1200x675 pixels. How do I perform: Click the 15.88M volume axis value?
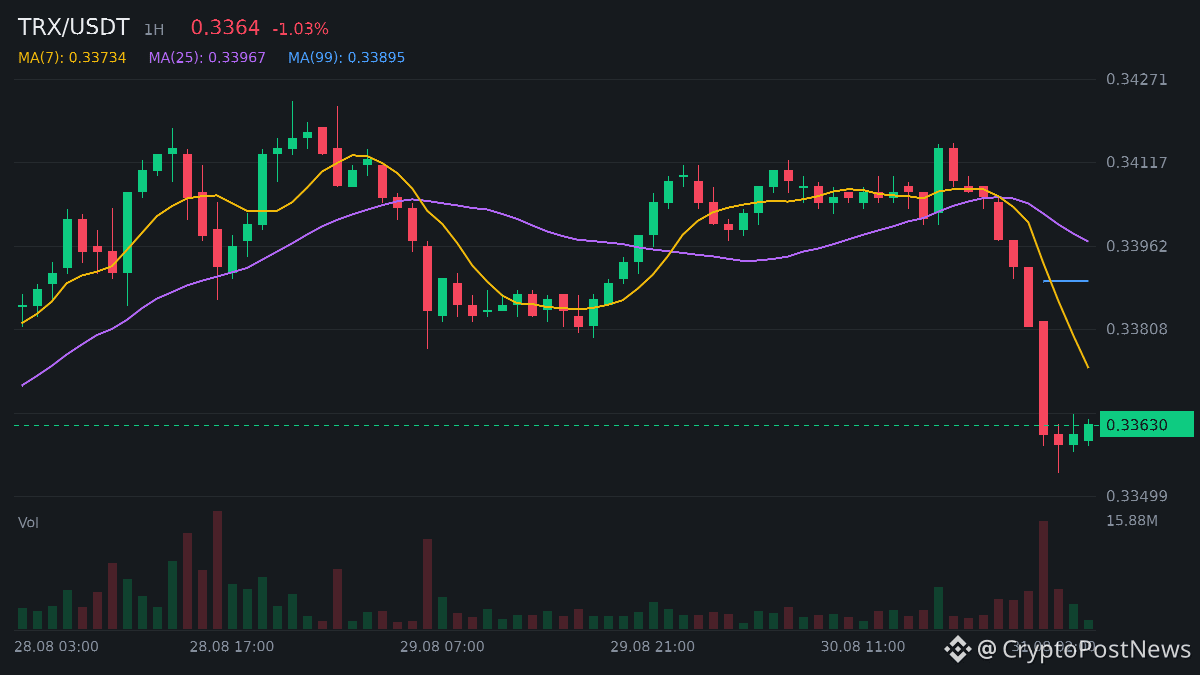coord(1132,521)
